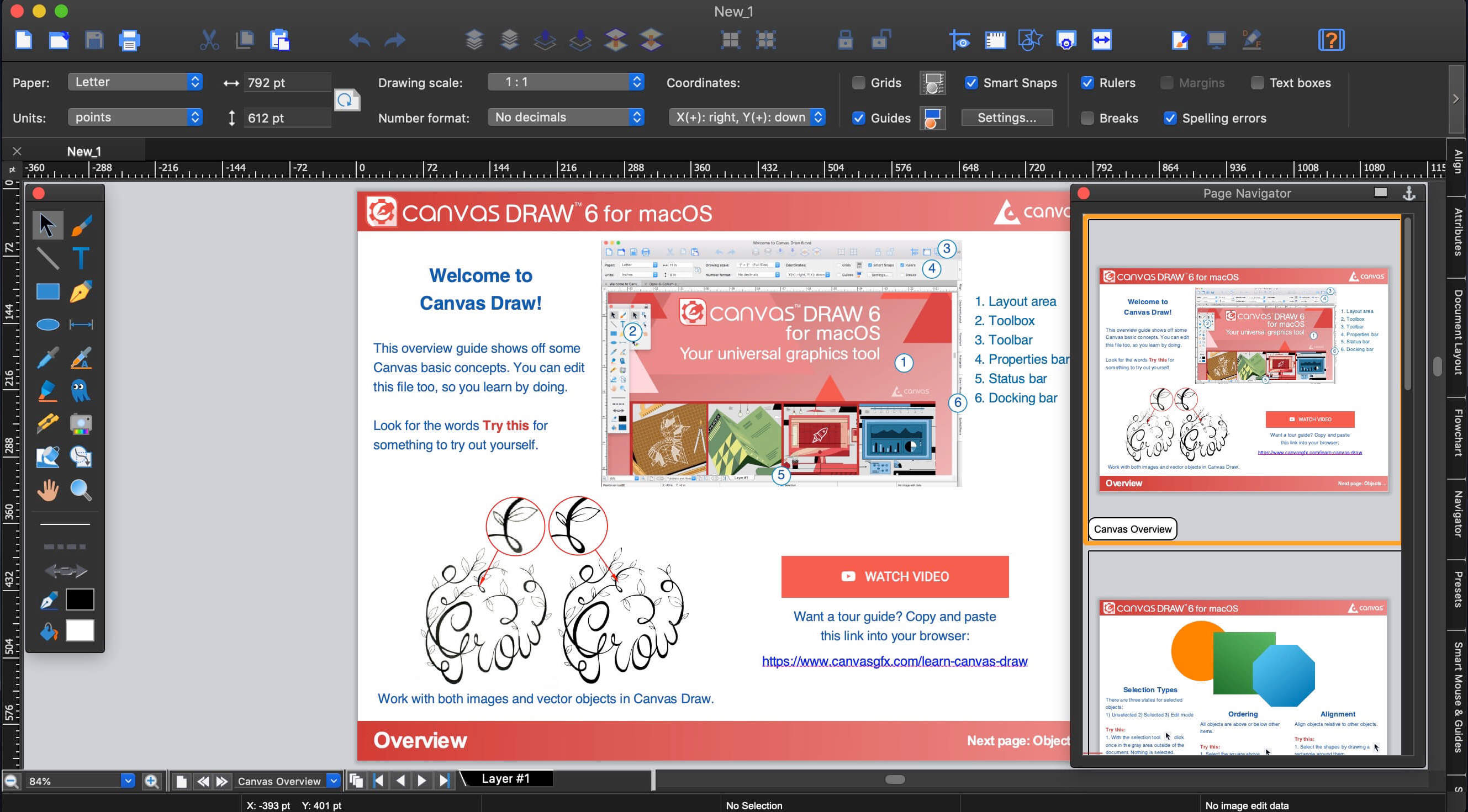Pick the Hand pan tool
The height and width of the screenshot is (812, 1468).
(x=48, y=490)
